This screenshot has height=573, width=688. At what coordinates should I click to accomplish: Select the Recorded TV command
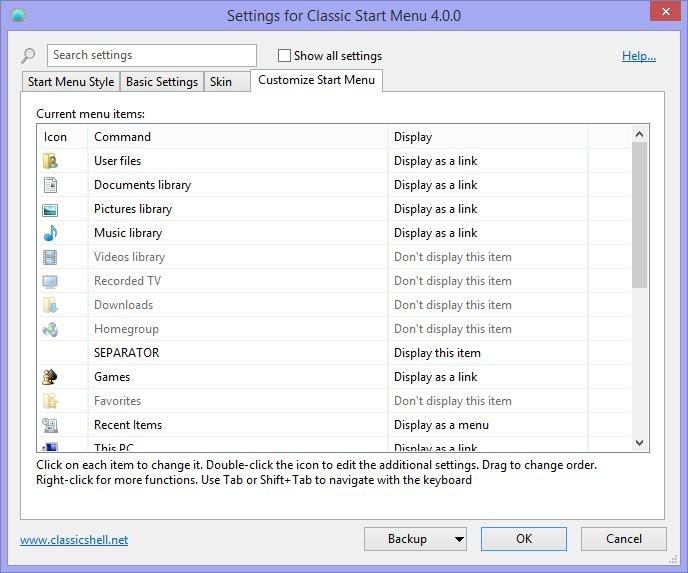pos(127,281)
